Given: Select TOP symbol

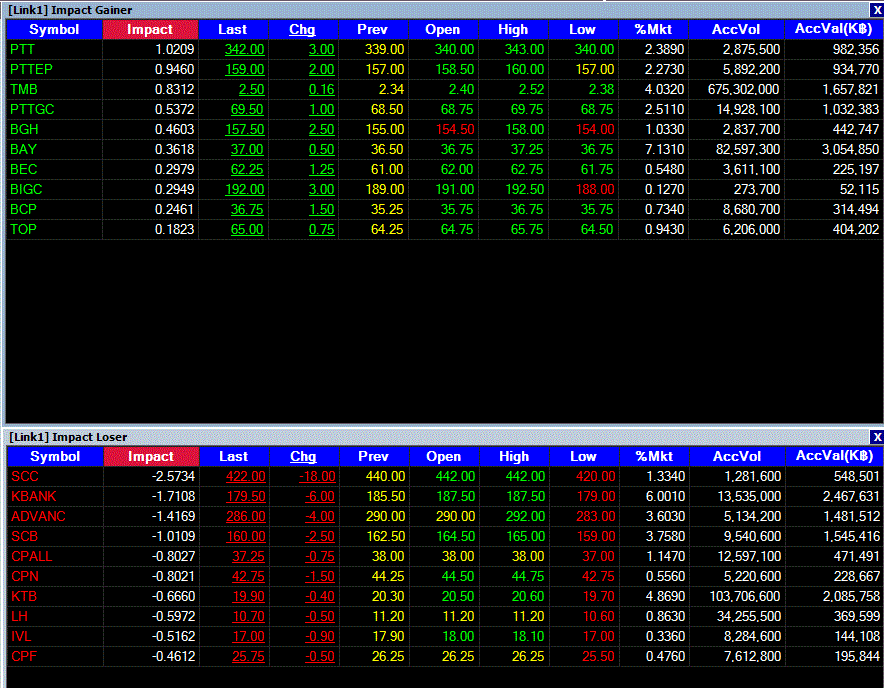Looking at the screenshot, I should (23, 230).
